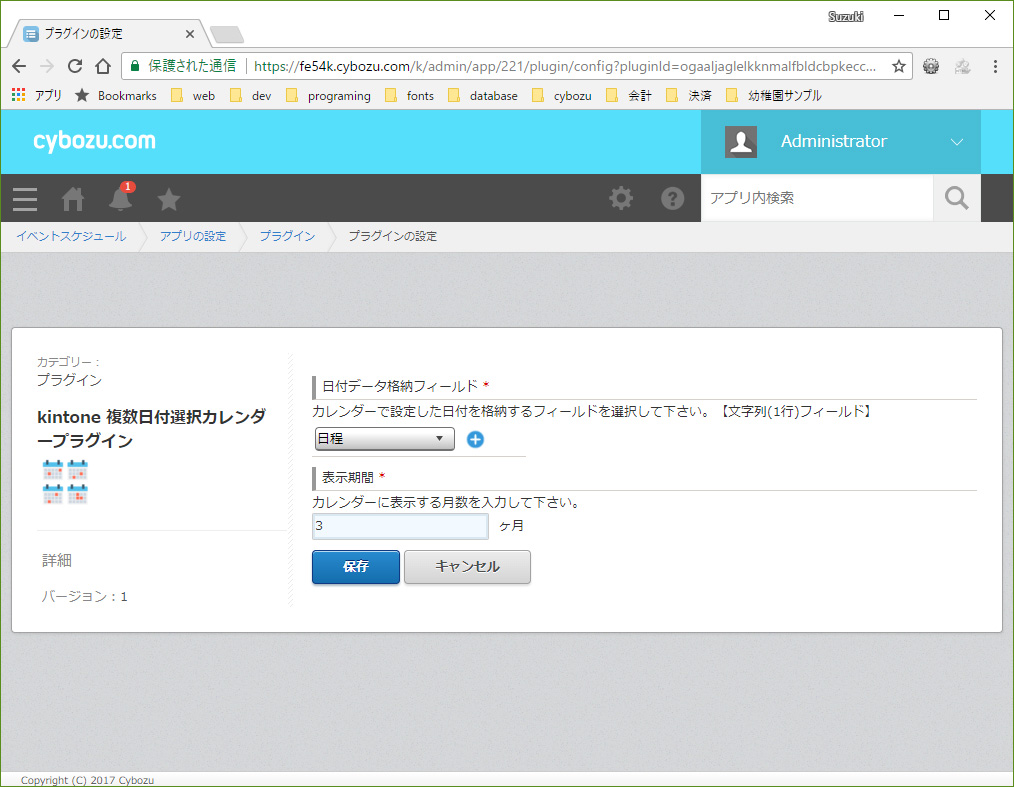1014x787 pixels.
Task: Open a new browser tab
Action: point(226,34)
